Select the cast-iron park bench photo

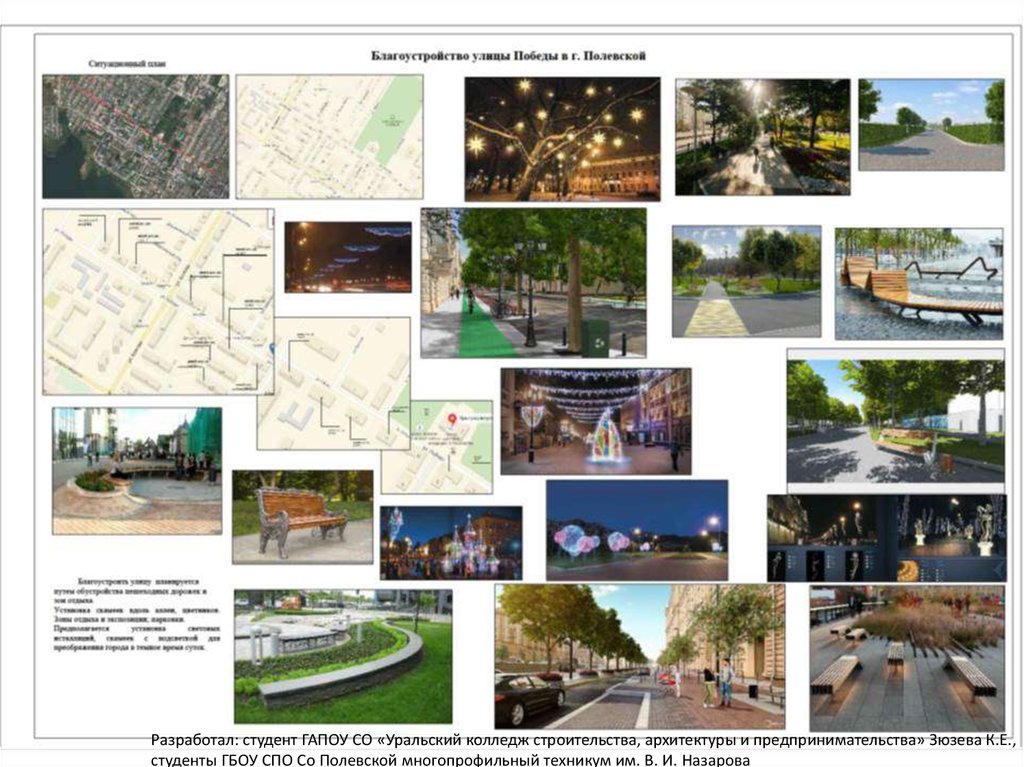point(303,517)
